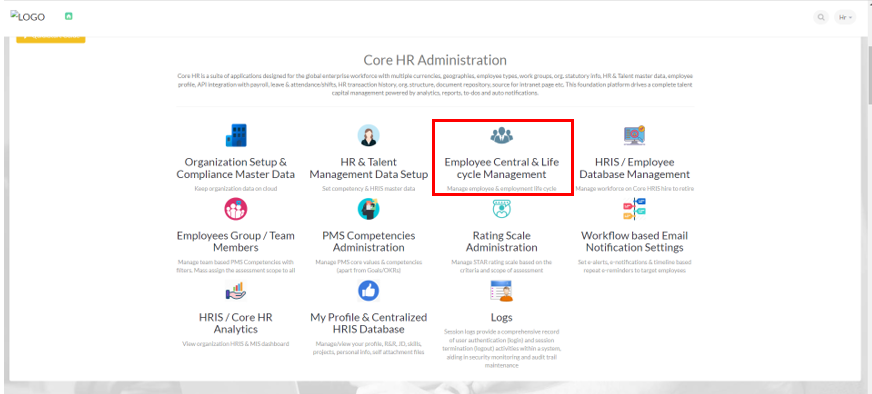Click the Core HR Administration heading

435,60
